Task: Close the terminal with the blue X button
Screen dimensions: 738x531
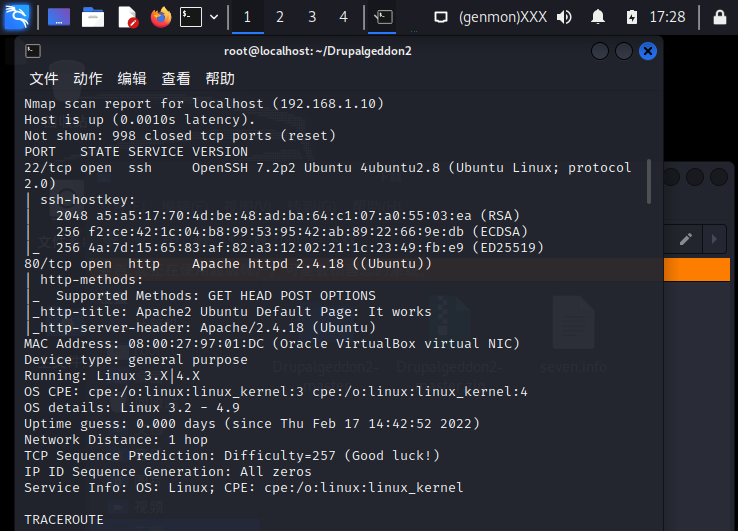Action: coord(648,51)
